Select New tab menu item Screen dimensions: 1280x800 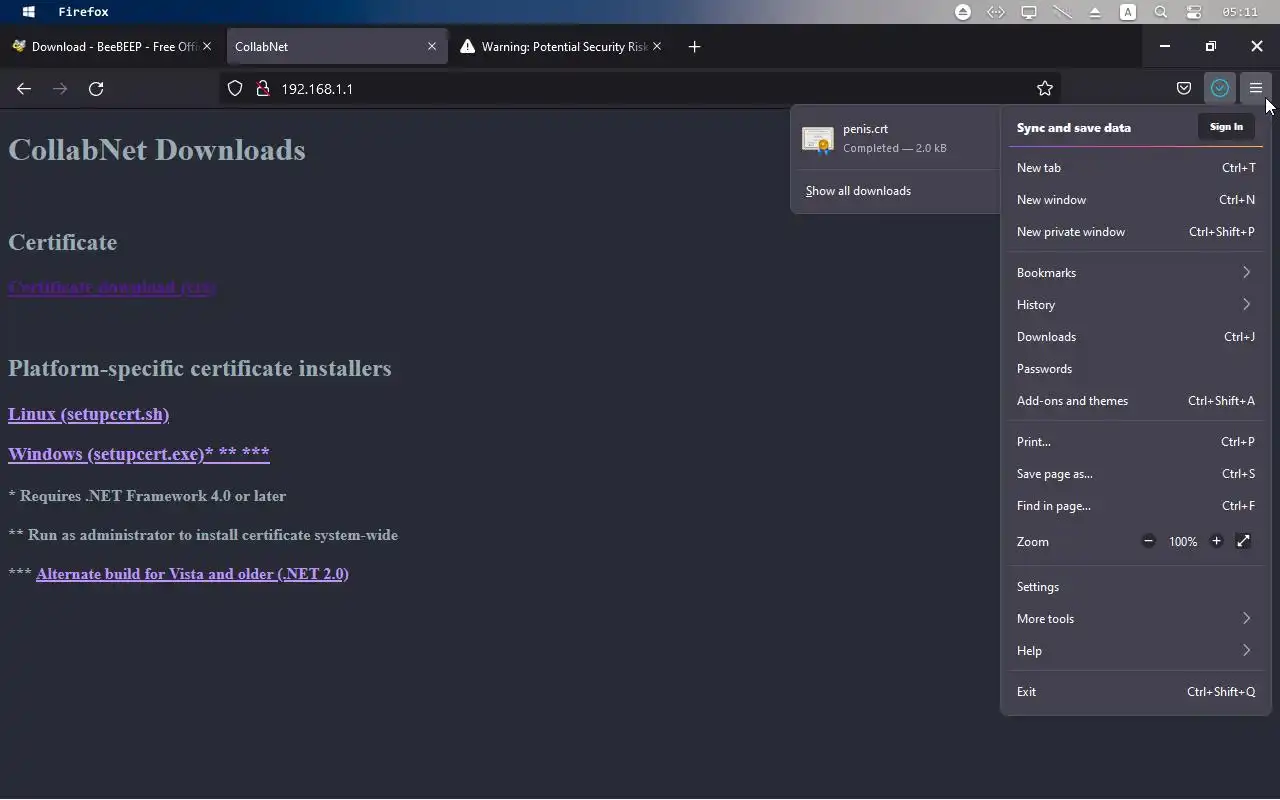[x=1136, y=168]
